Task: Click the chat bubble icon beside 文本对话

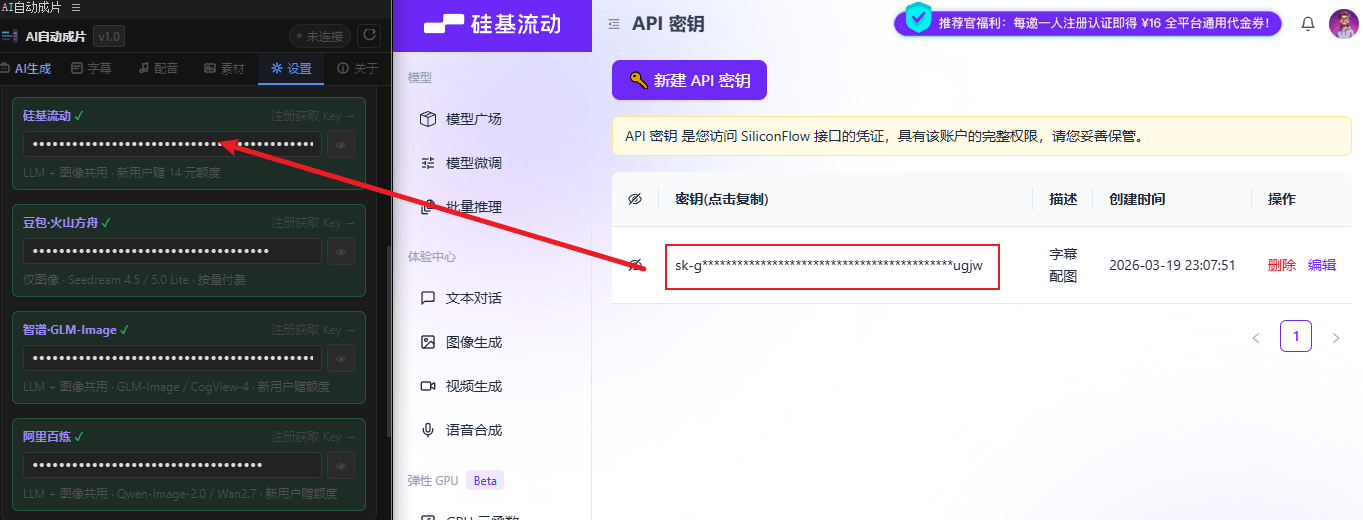Action: 428,298
